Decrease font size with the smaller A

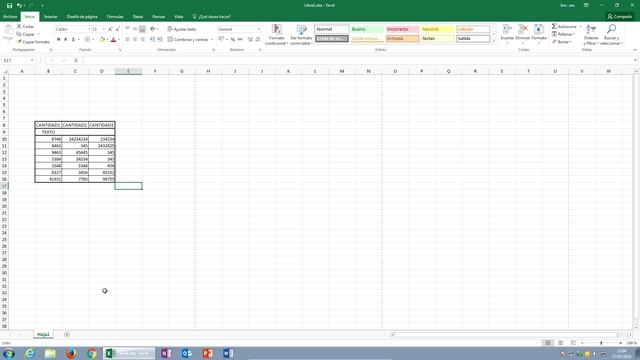coord(118,29)
